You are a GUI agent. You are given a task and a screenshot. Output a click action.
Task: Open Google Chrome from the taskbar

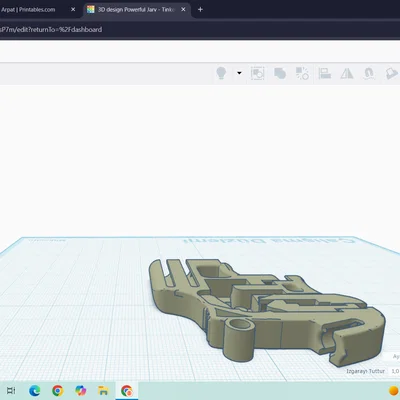[x=58, y=390]
